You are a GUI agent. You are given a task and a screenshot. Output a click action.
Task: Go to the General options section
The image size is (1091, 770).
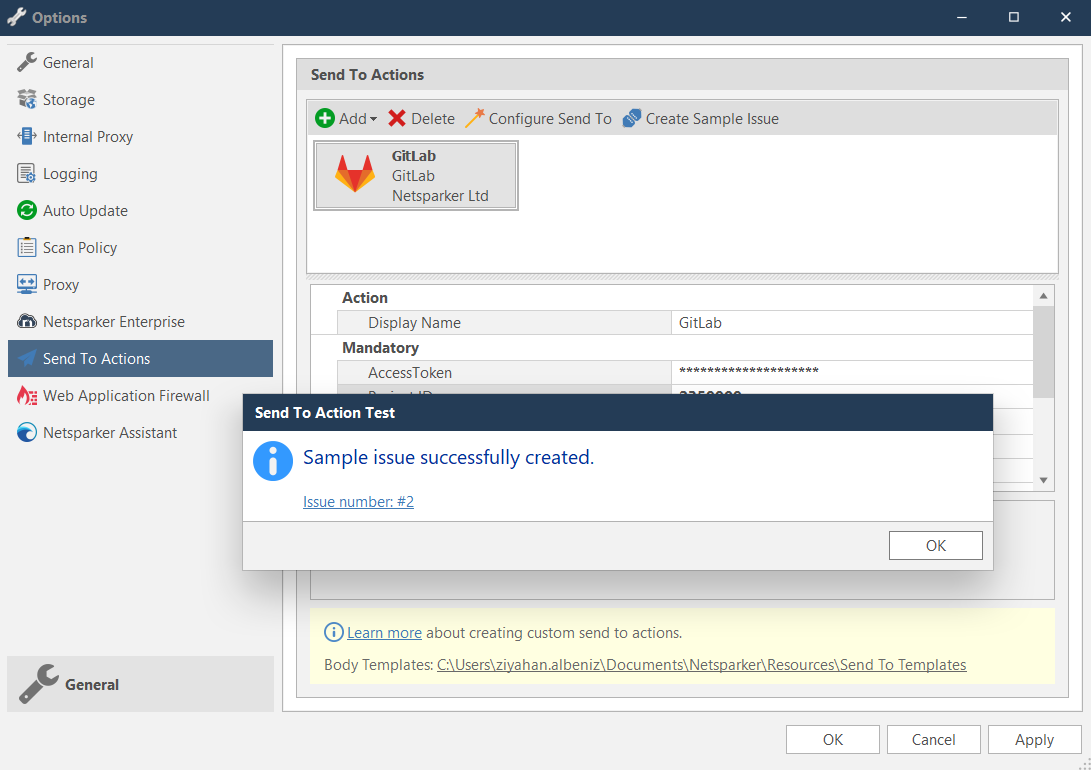click(x=66, y=62)
